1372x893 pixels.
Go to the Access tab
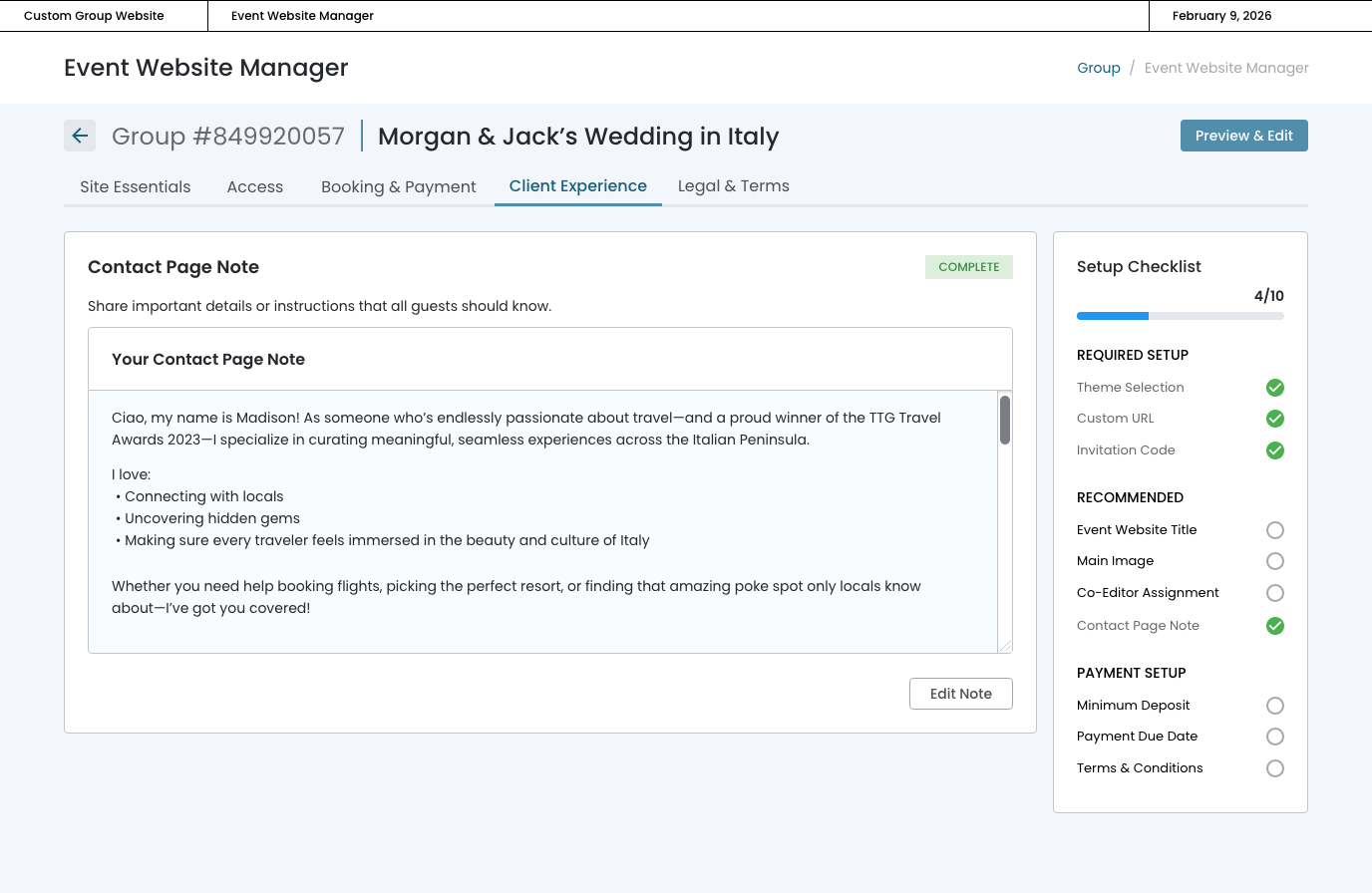pyautogui.click(x=255, y=187)
